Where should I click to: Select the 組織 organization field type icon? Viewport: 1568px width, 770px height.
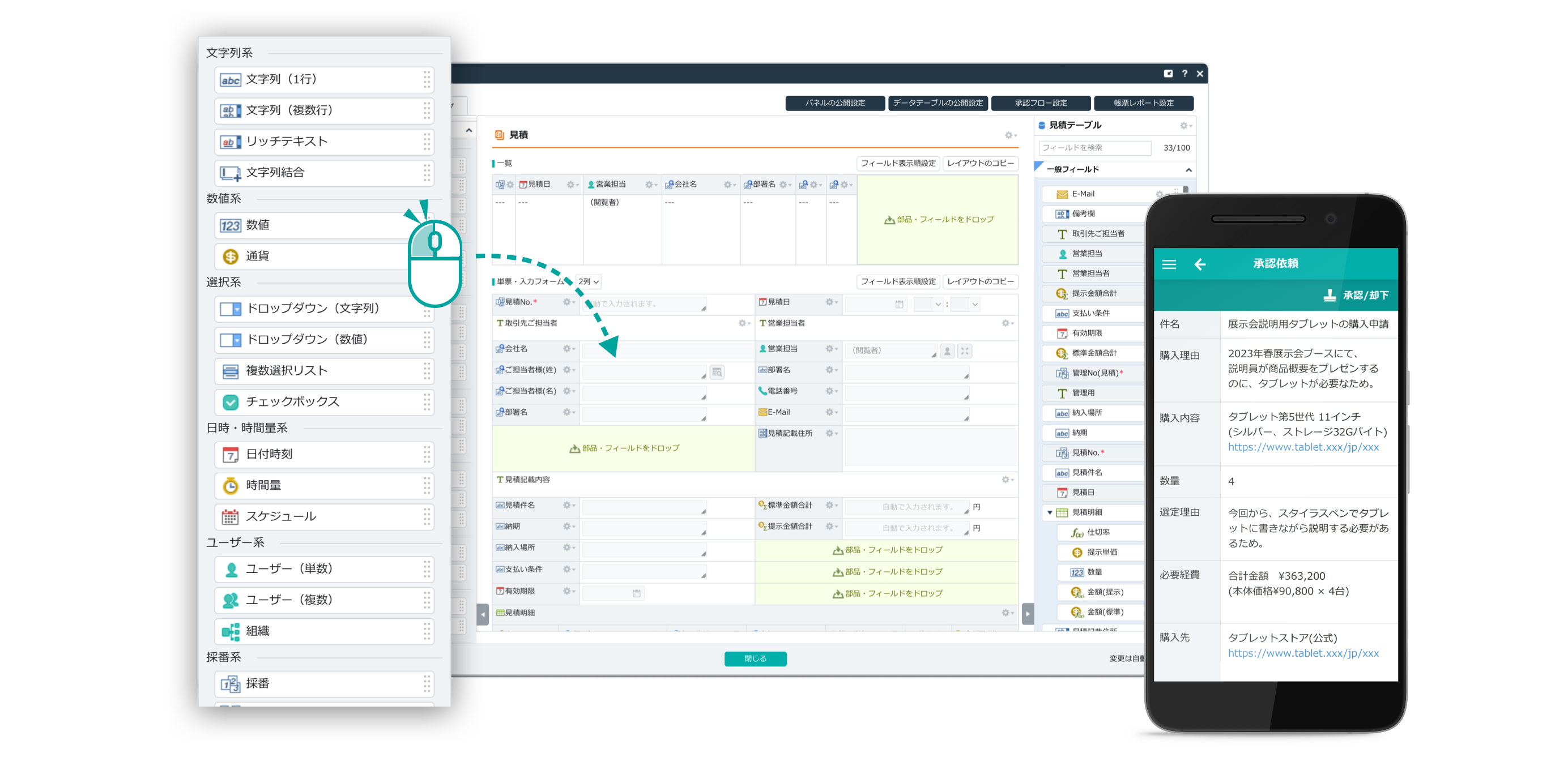point(229,631)
